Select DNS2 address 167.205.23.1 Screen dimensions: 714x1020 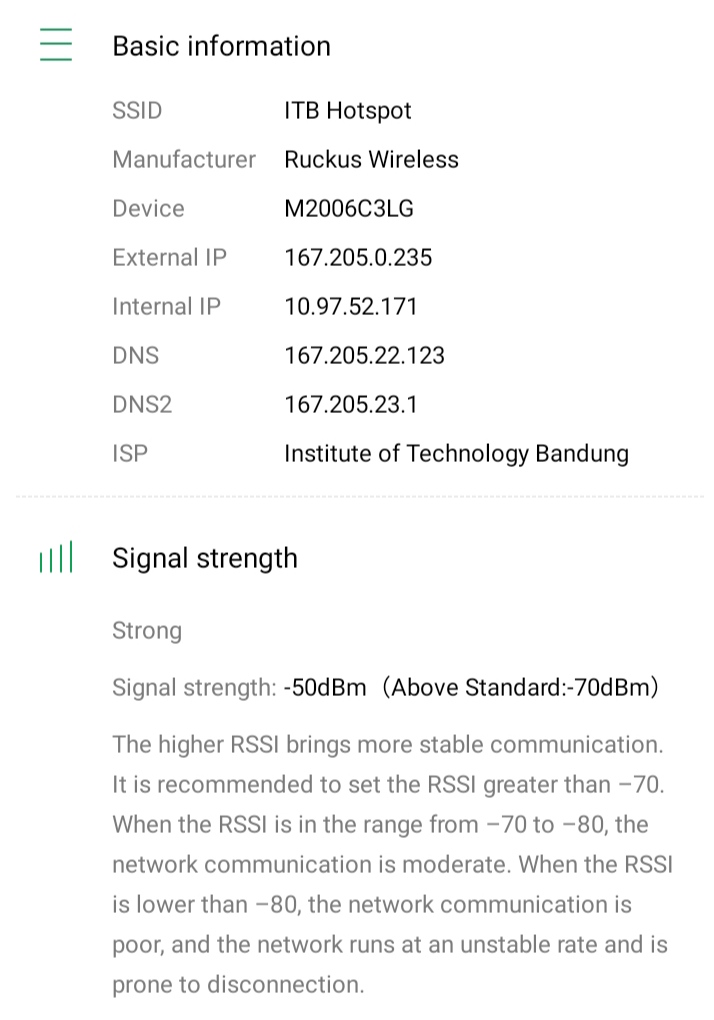pos(351,405)
